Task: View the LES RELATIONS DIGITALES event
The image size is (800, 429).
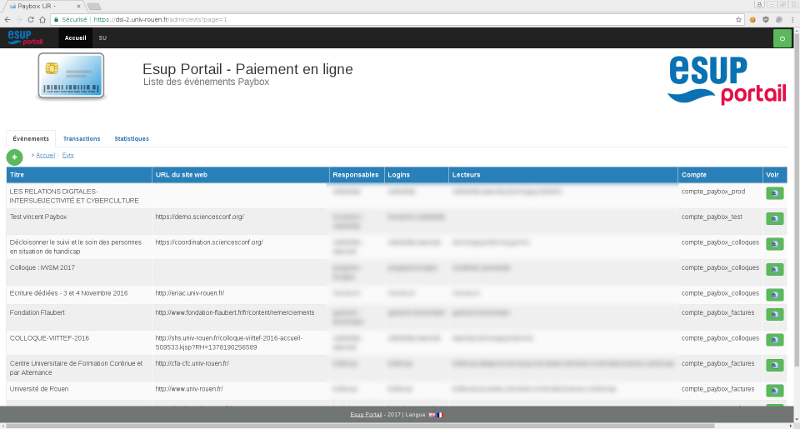Action: [x=775, y=193]
